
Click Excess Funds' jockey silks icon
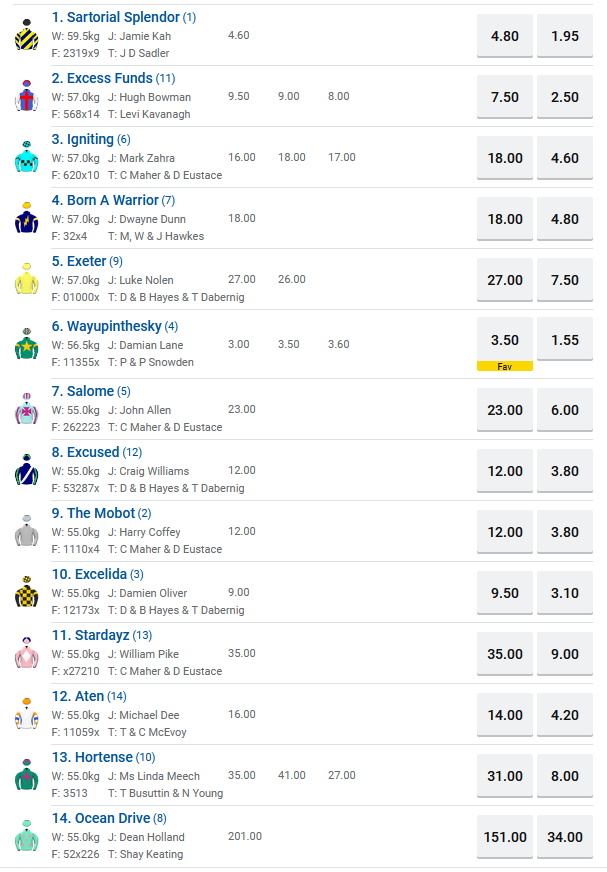click(x=26, y=96)
